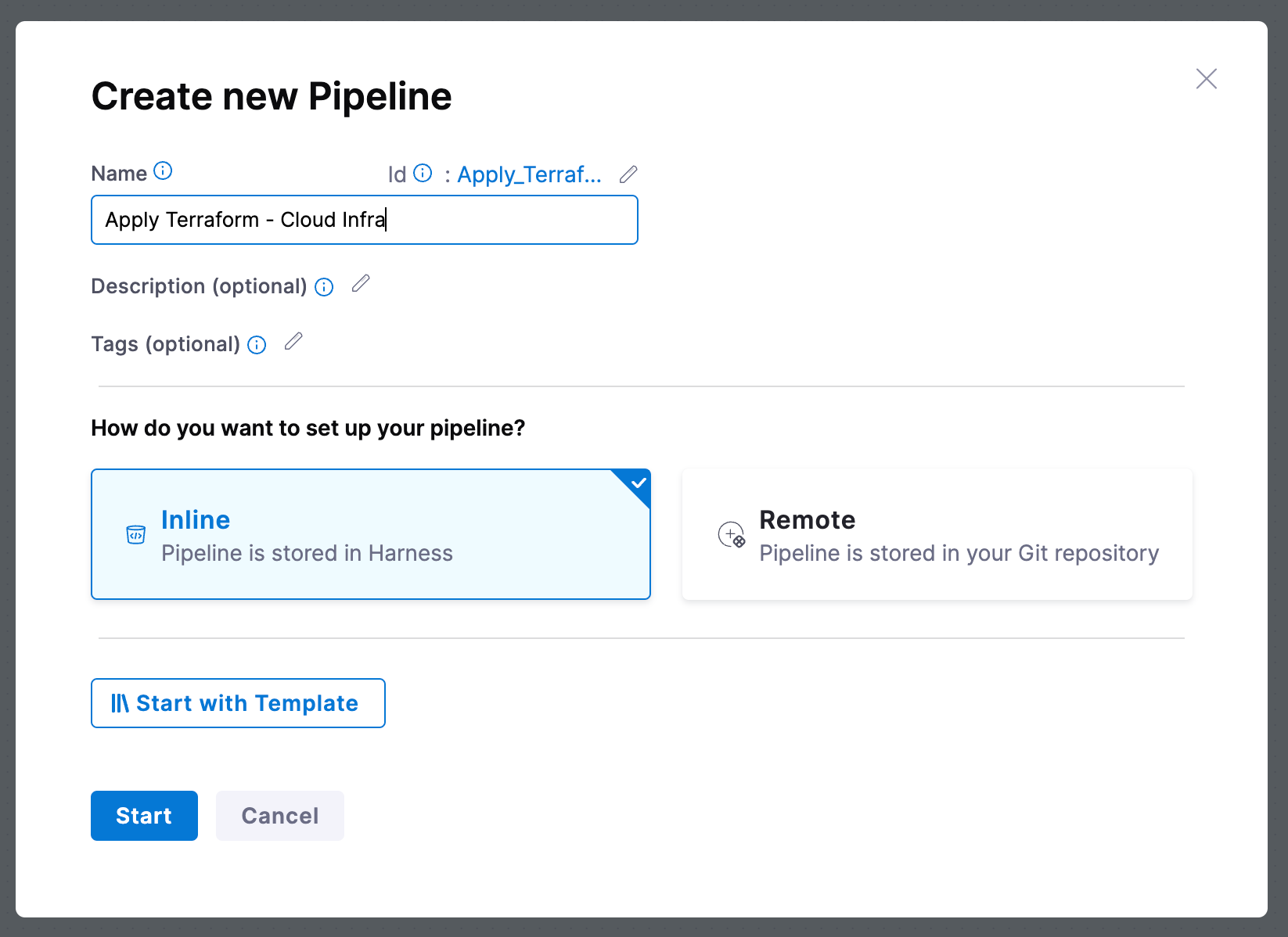Click the Description (optional) label

pos(199,286)
